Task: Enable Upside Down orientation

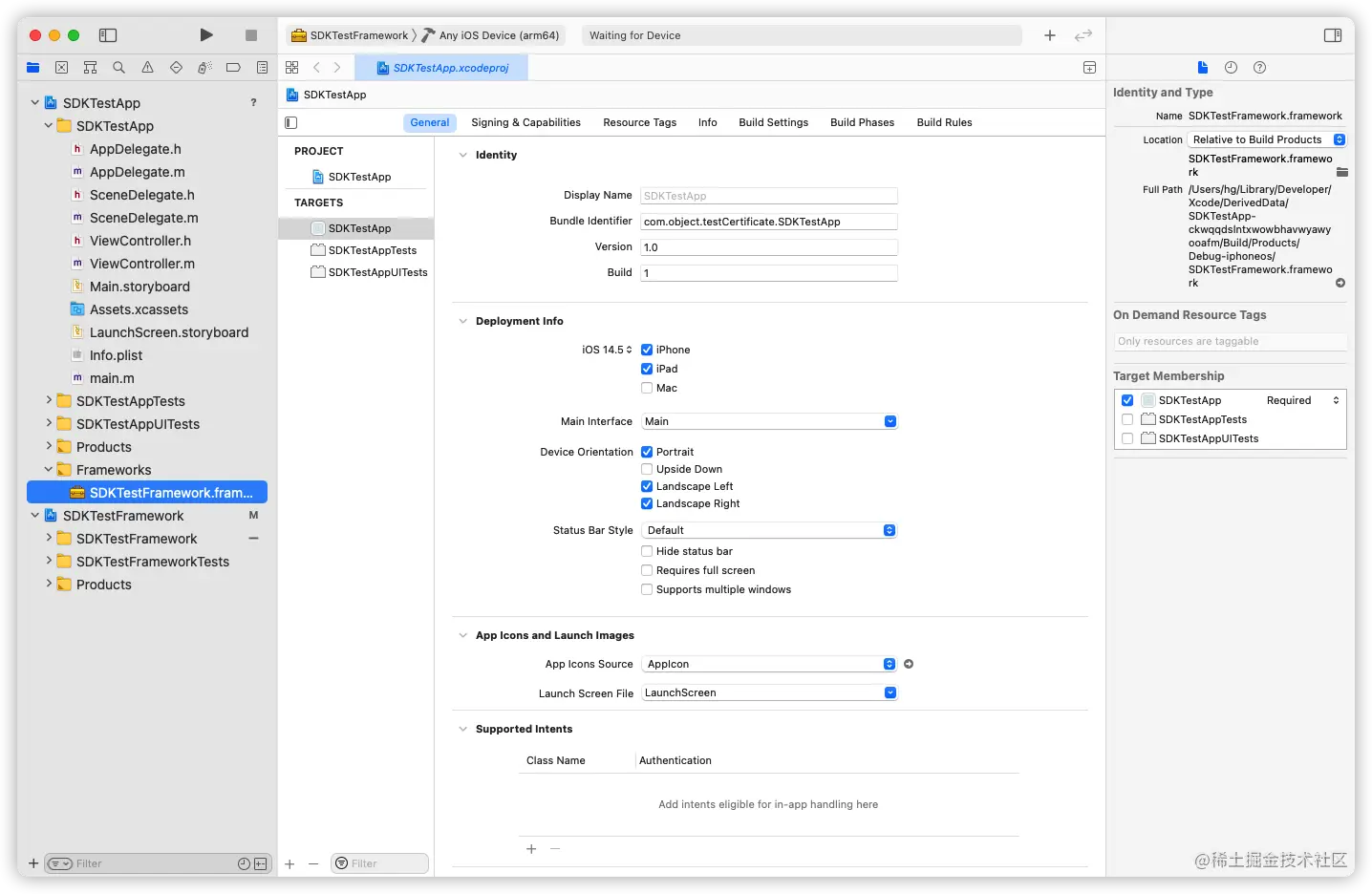Action: 647,469
